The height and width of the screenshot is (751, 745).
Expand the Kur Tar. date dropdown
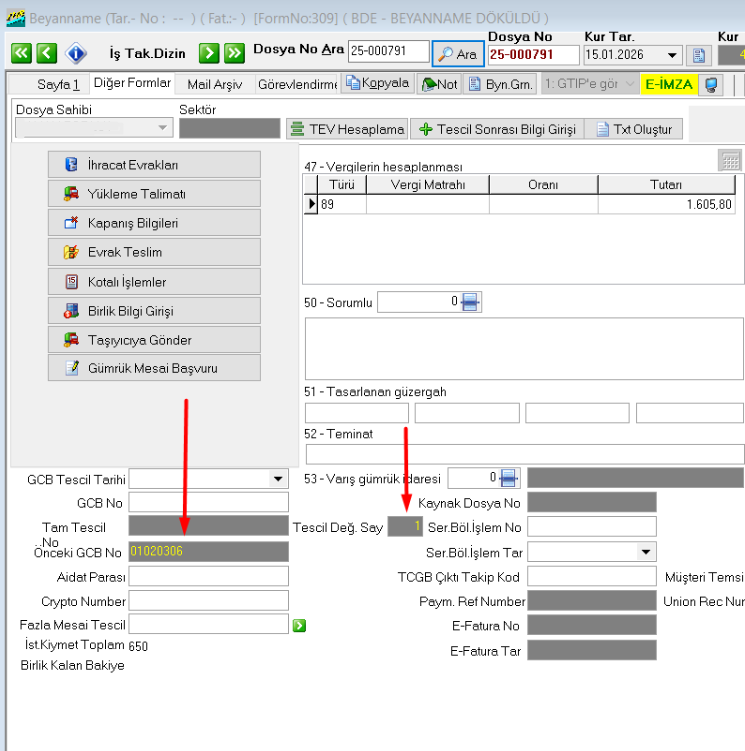click(x=671, y=56)
